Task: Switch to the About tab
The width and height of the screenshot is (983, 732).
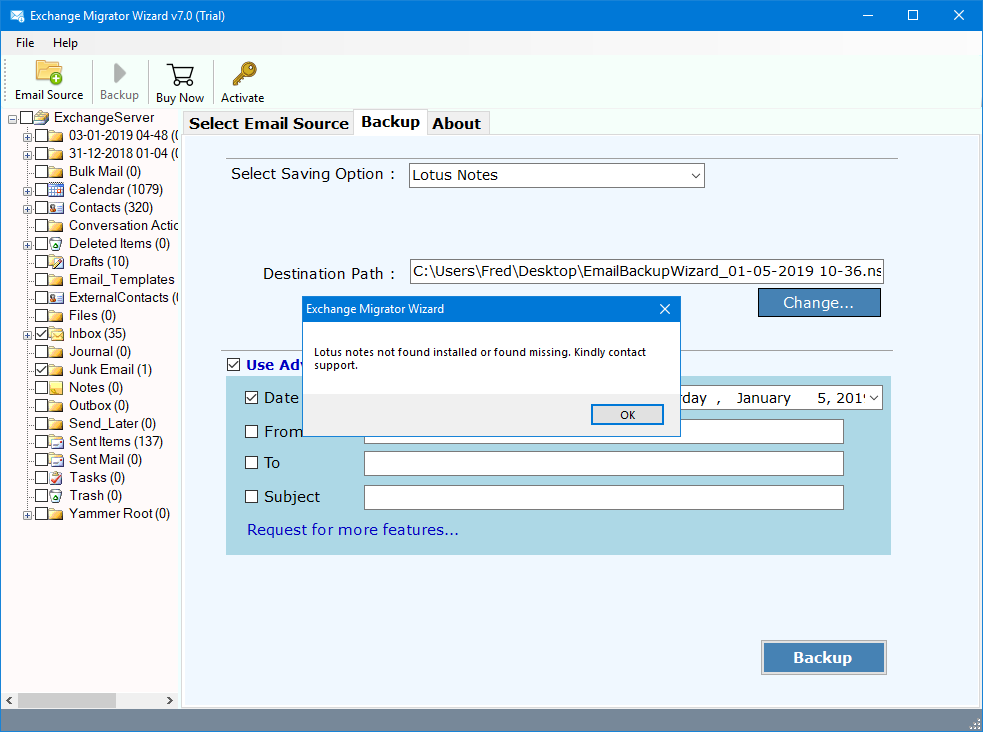Action: pos(456,123)
